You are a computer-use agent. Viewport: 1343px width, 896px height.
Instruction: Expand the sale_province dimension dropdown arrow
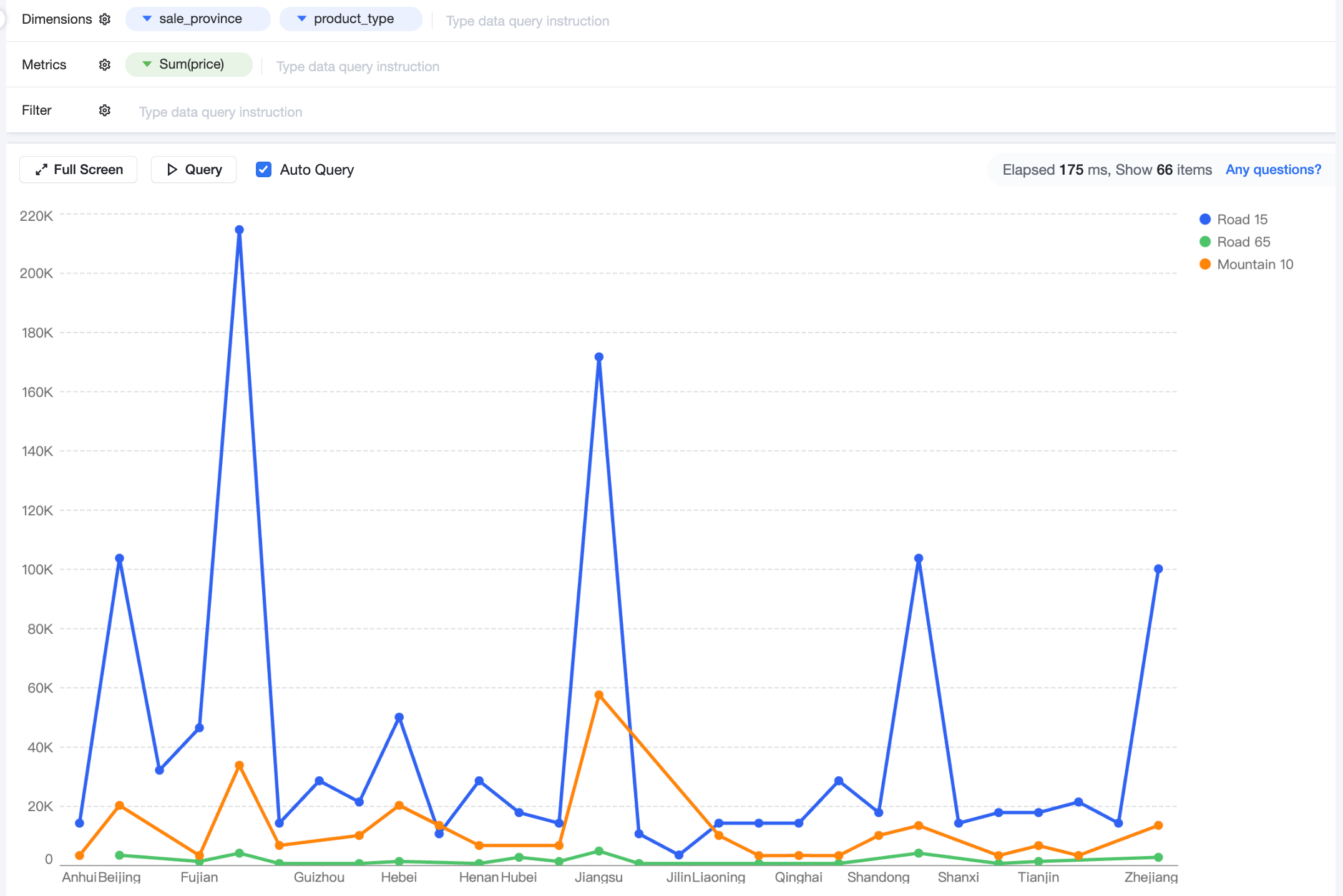(x=147, y=19)
